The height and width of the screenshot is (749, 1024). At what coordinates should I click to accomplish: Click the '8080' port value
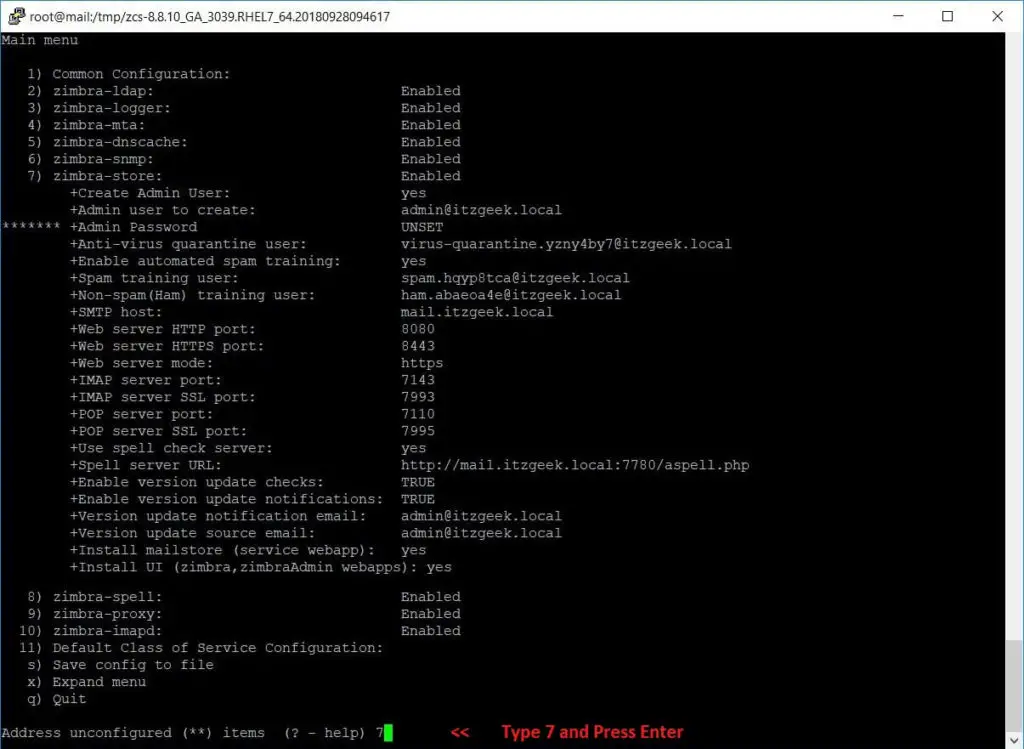pos(418,328)
